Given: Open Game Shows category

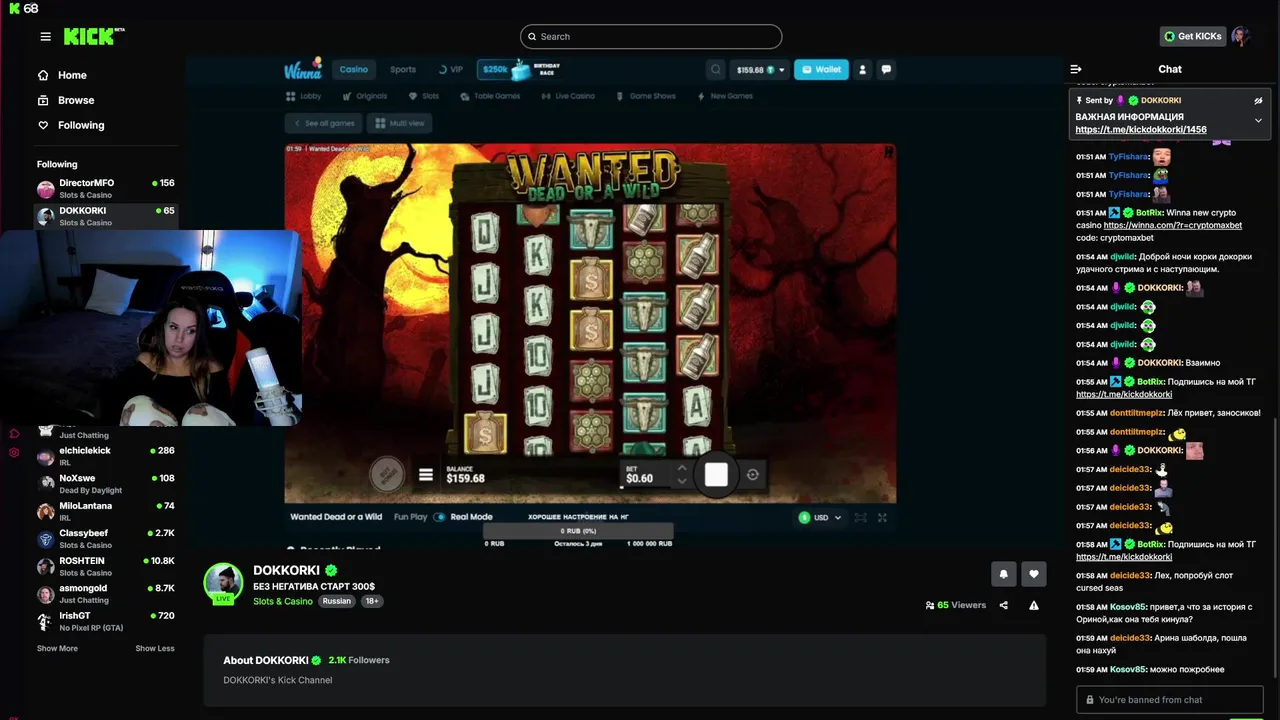Looking at the screenshot, I should 646,96.
